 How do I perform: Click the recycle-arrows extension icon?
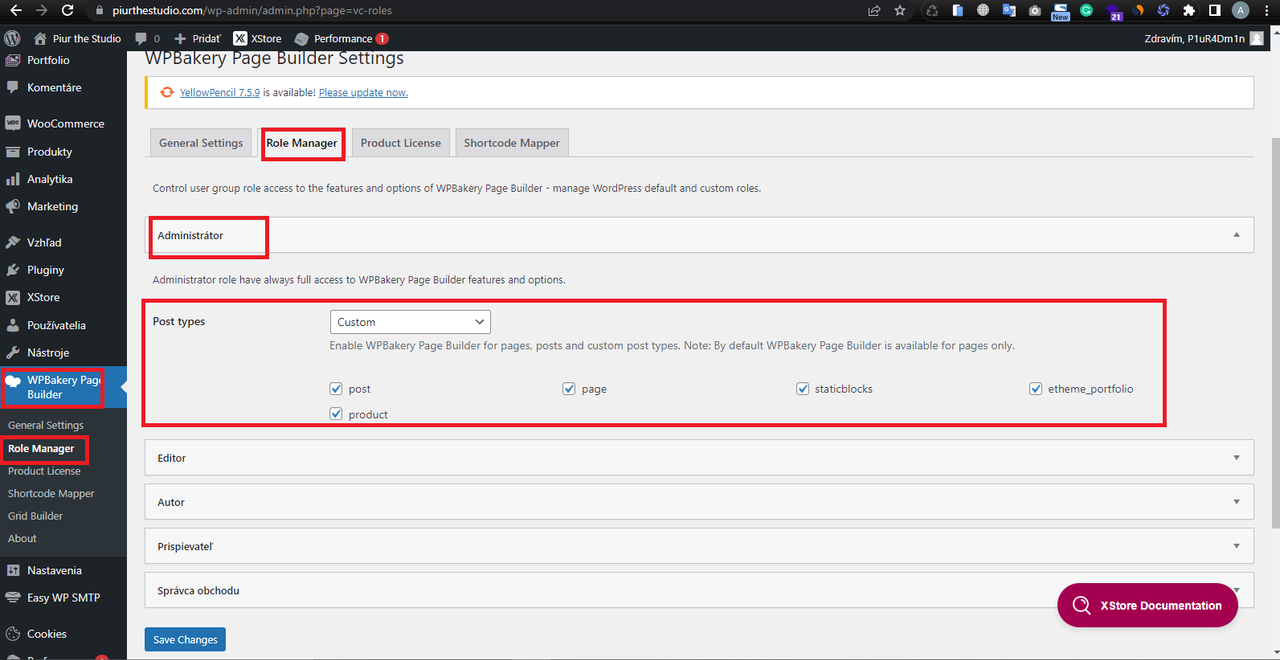coord(931,10)
